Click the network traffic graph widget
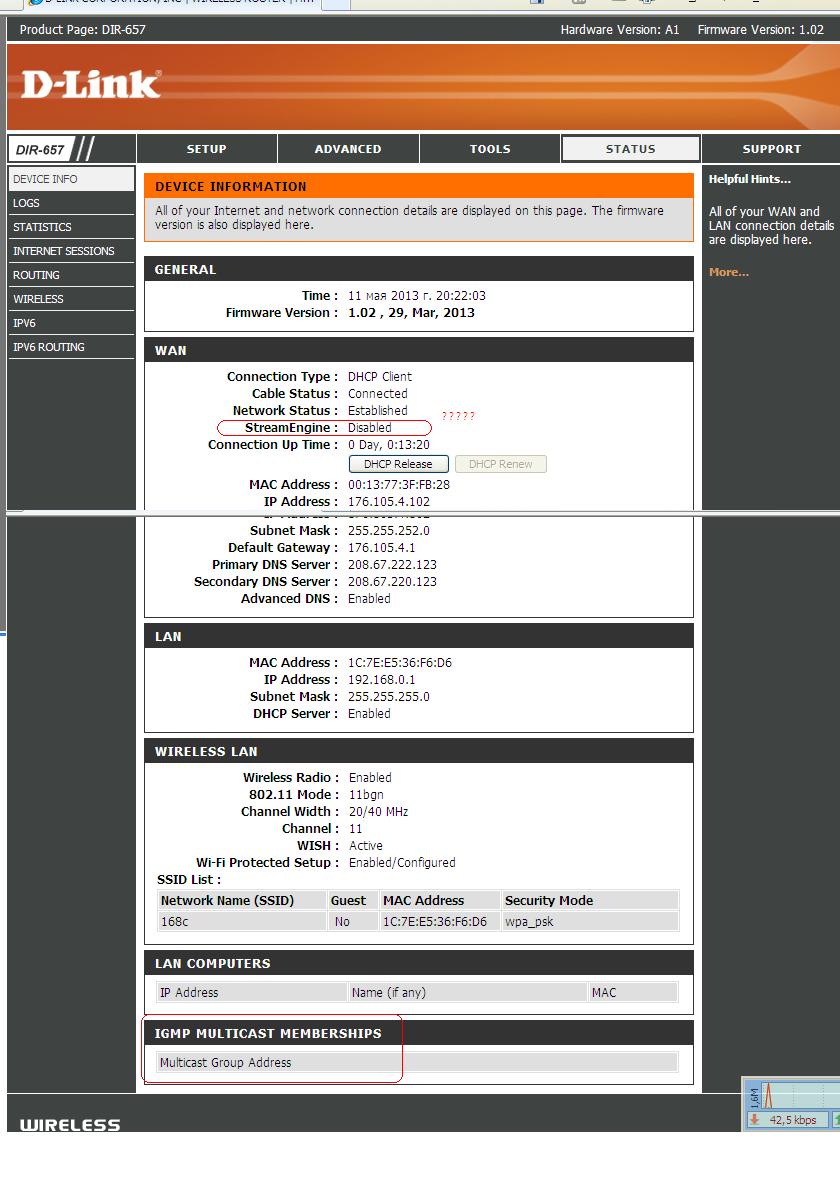The width and height of the screenshot is (840, 1200). pyautogui.click(x=798, y=1095)
